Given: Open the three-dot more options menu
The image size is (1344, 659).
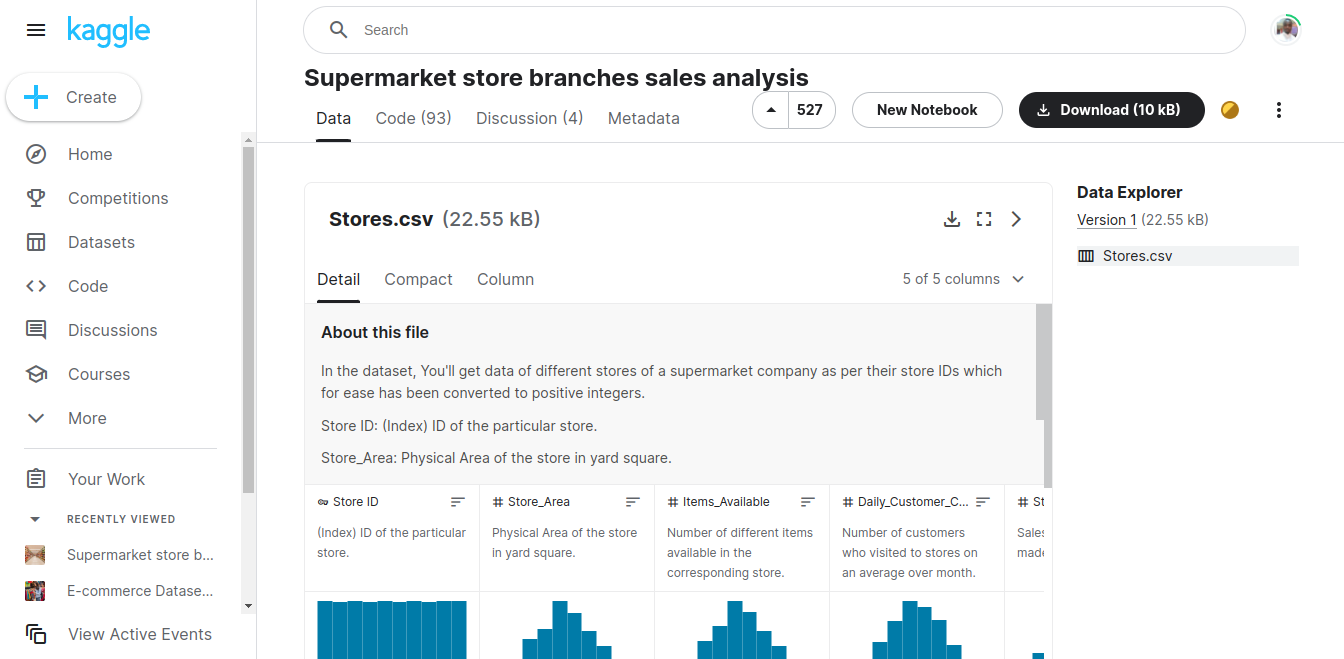Looking at the screenshot, I should pos(1279,110).
